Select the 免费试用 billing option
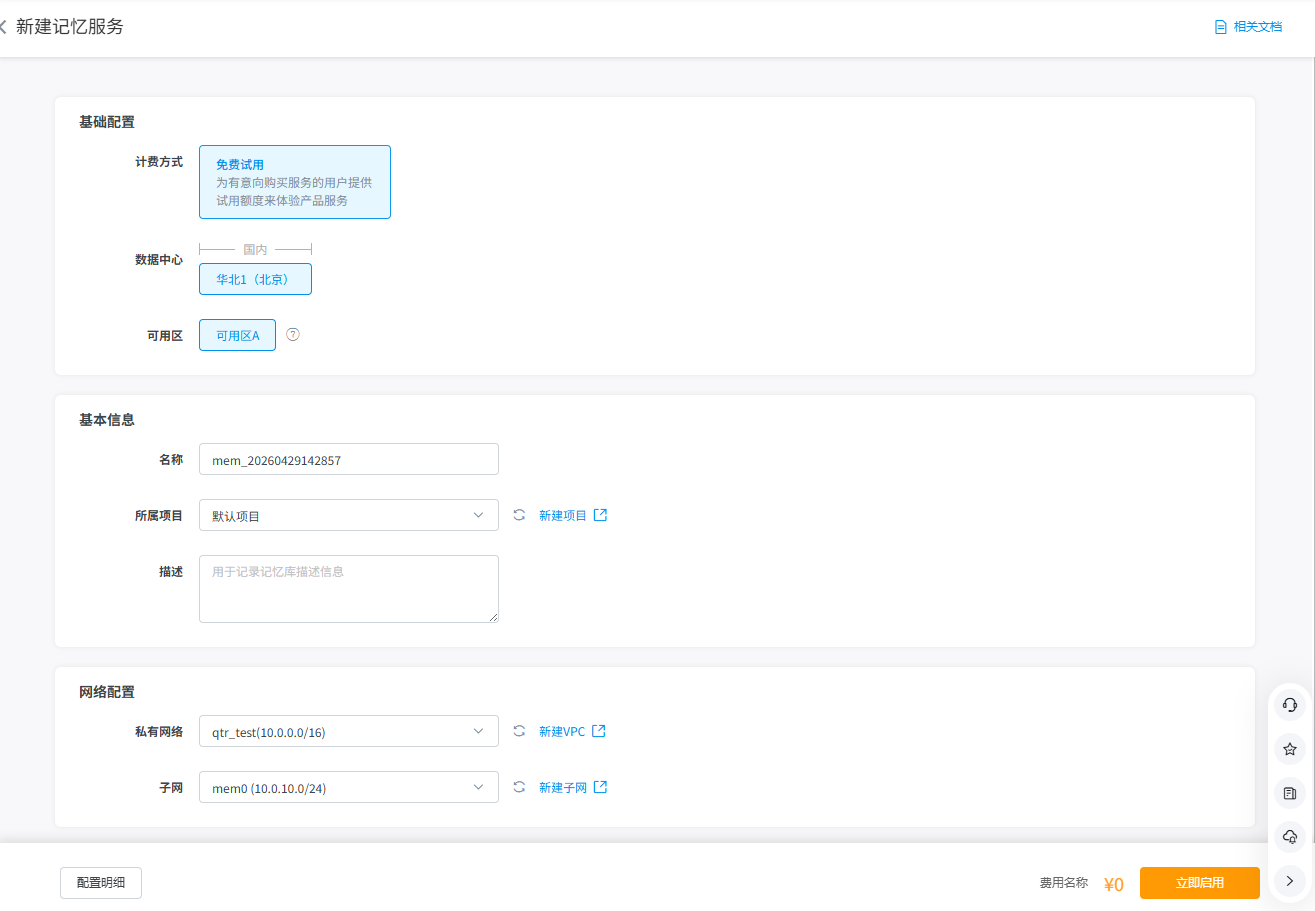Screen dimensions: 1315x911 coord(294,182)
